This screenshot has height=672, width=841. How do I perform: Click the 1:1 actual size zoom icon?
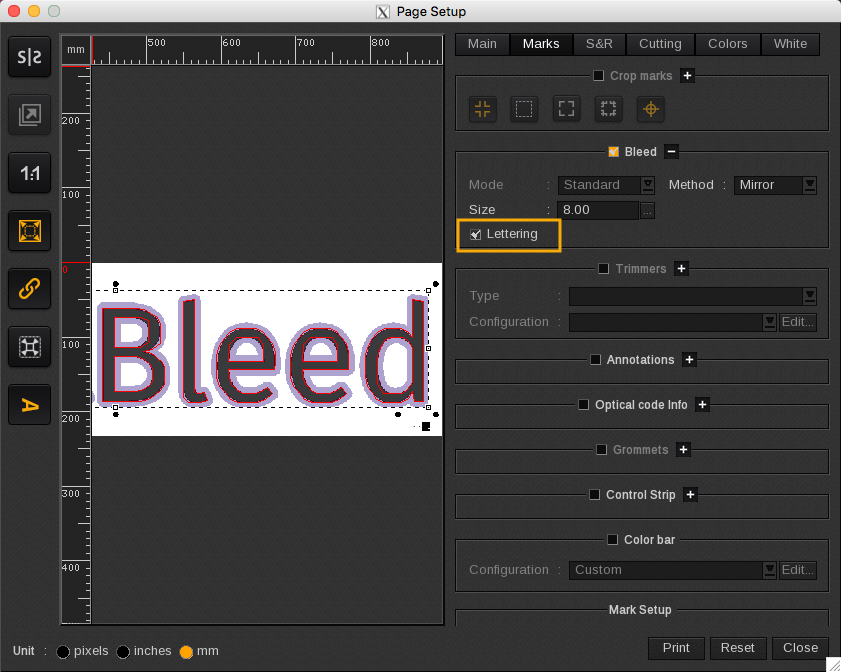point(30,173)
